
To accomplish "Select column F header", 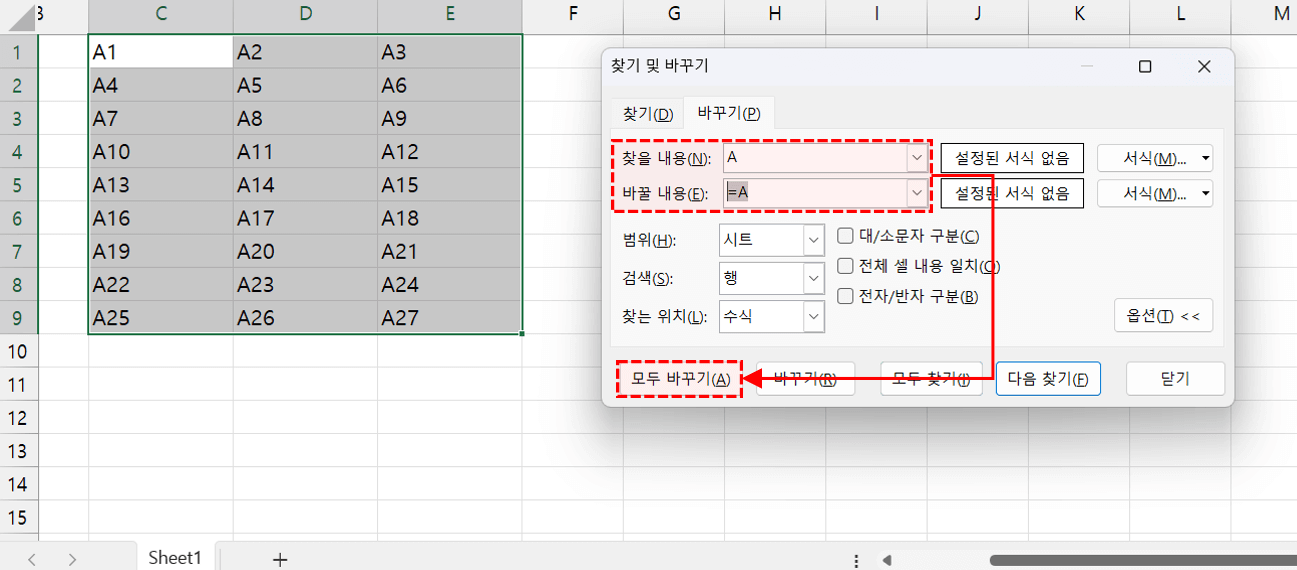I will (x=573, y=13).
